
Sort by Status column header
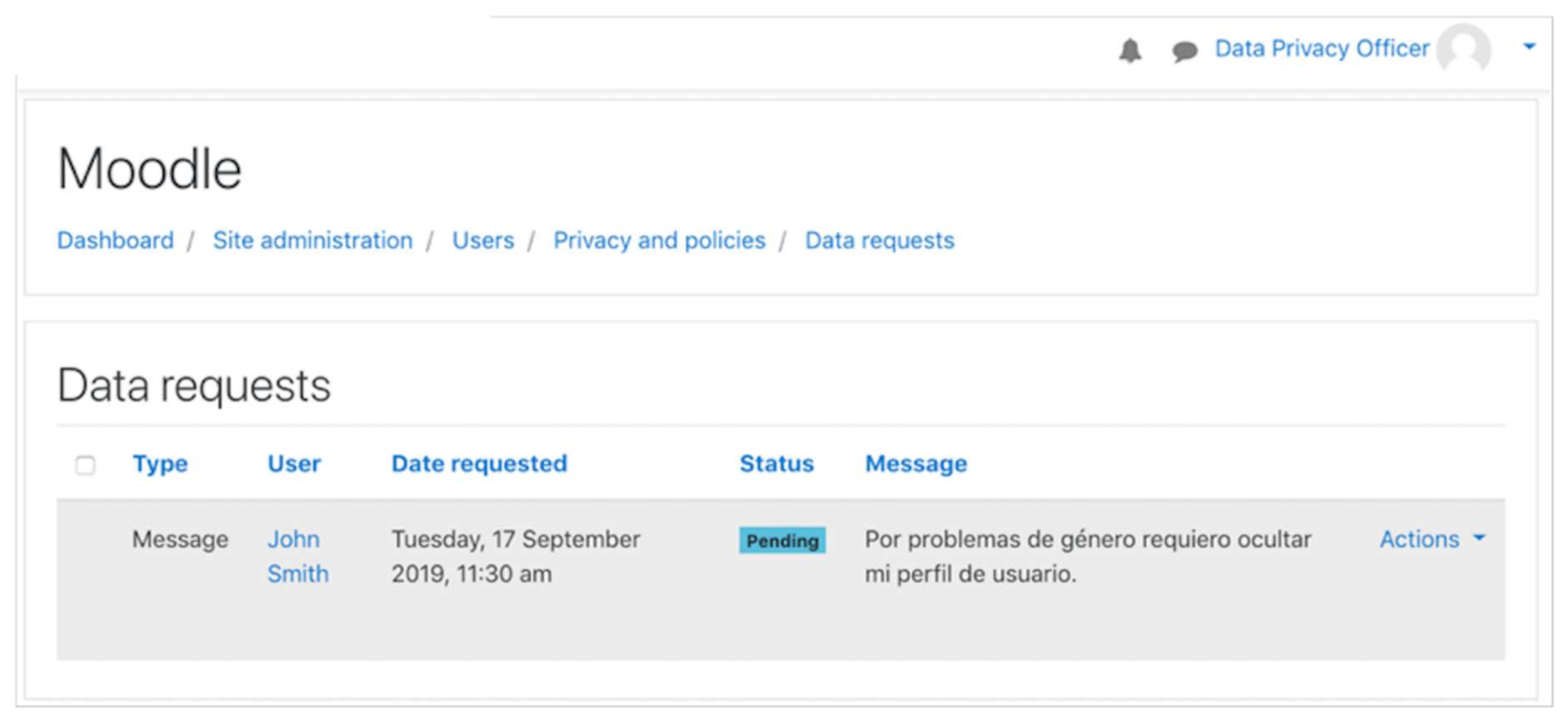coord(776,463)
